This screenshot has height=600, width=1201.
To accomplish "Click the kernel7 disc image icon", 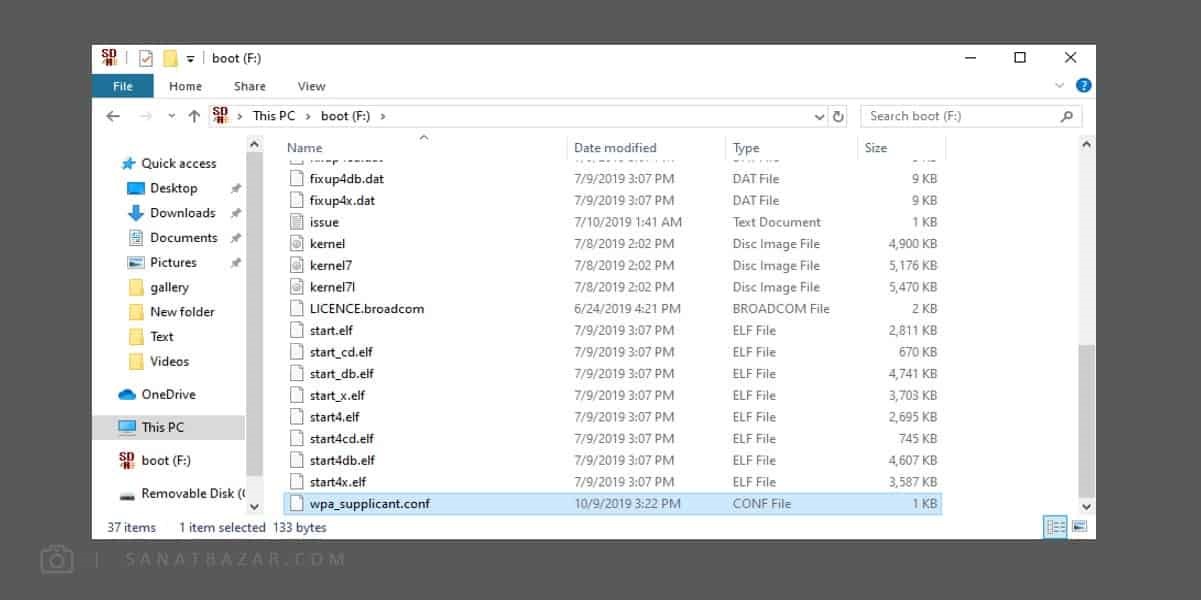I will (296, 265).
